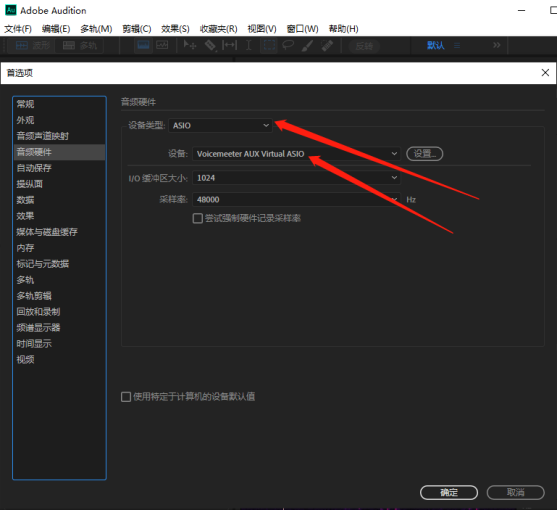Click the 反转 button in toolbar

pos(364,46)
